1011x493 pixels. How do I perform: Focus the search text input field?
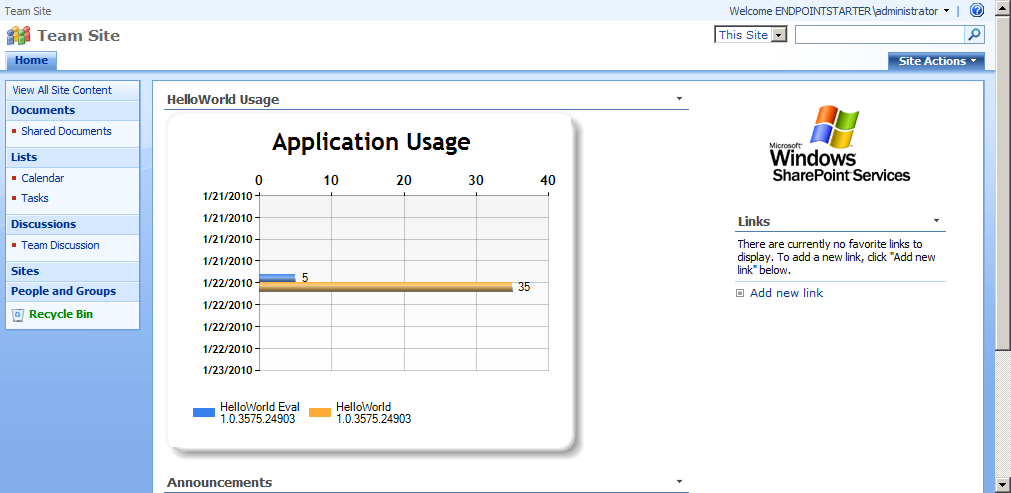(x=880, y=35)
